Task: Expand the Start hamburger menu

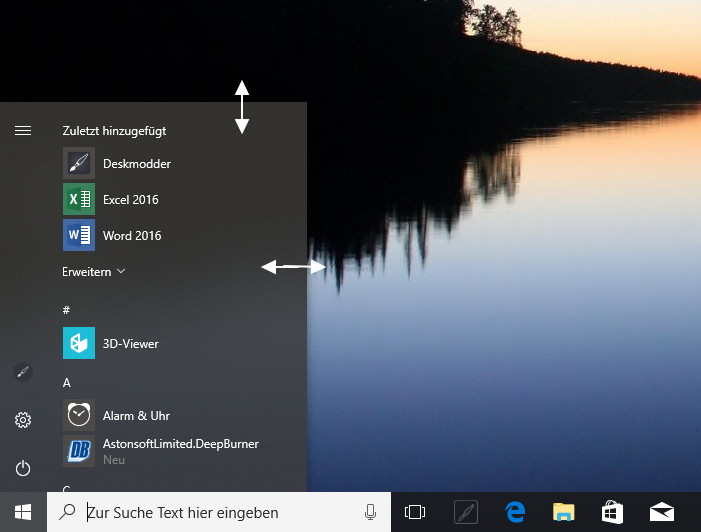Action: coord(23,130)
